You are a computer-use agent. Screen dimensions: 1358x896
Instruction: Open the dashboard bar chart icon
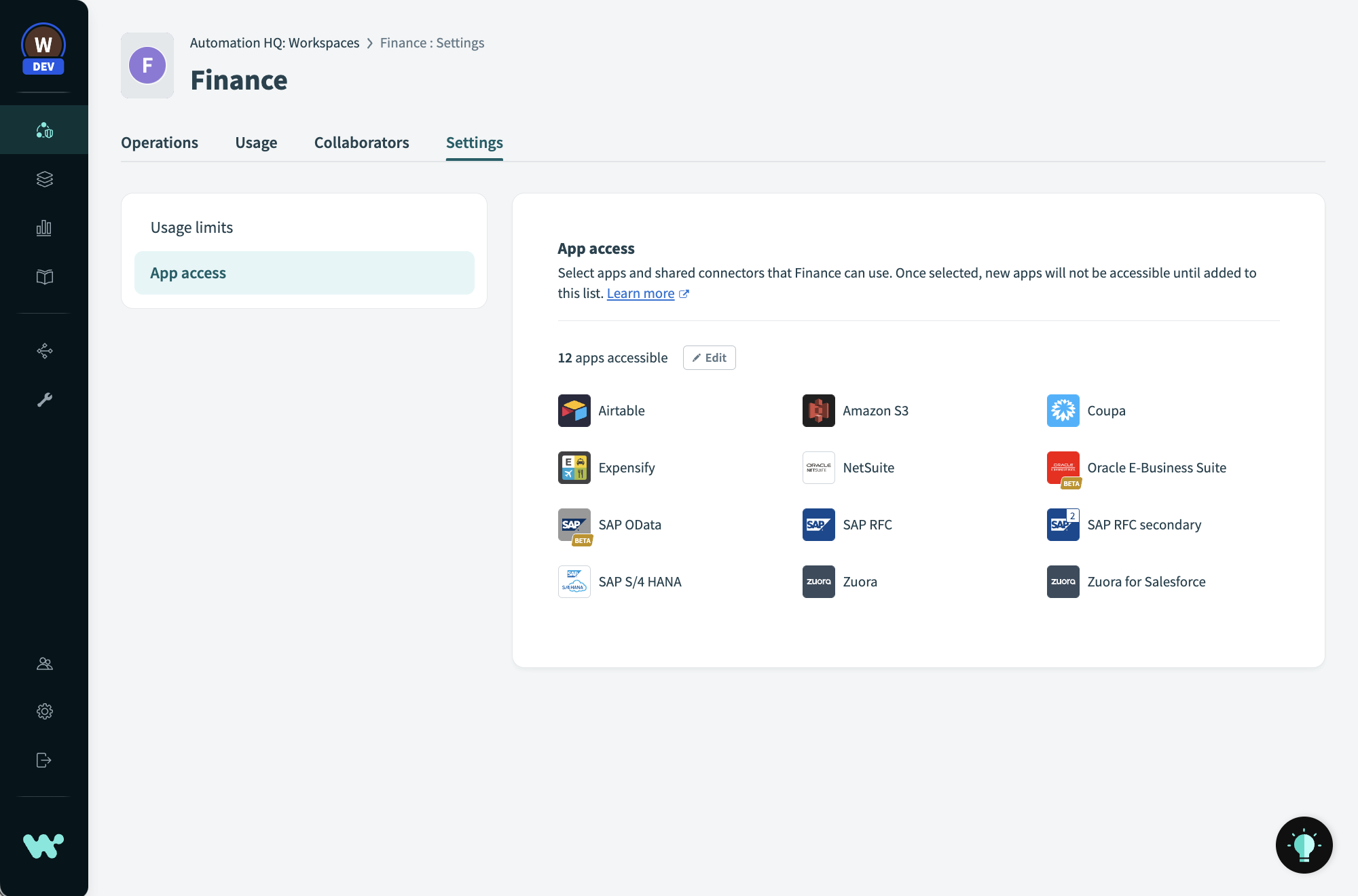tap(44, 228)
